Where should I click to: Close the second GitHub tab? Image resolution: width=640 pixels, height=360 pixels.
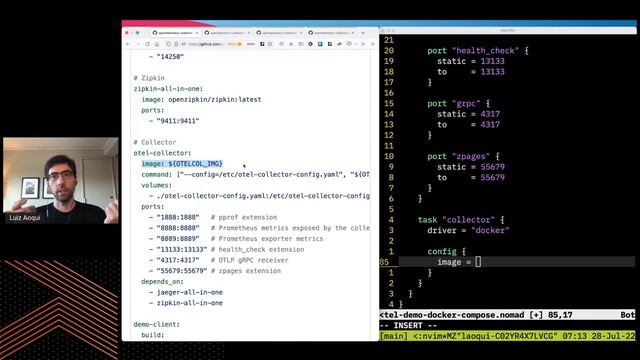point(249,33)
